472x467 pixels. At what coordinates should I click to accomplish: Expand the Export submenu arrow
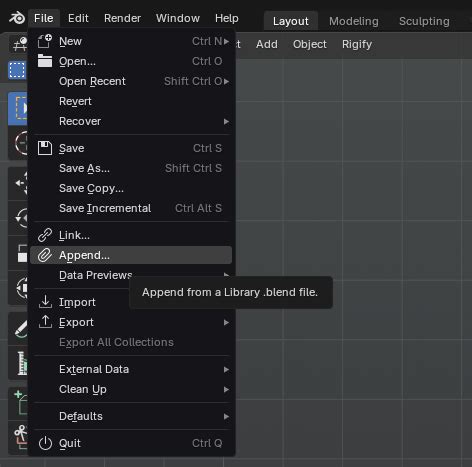point(226,322)
